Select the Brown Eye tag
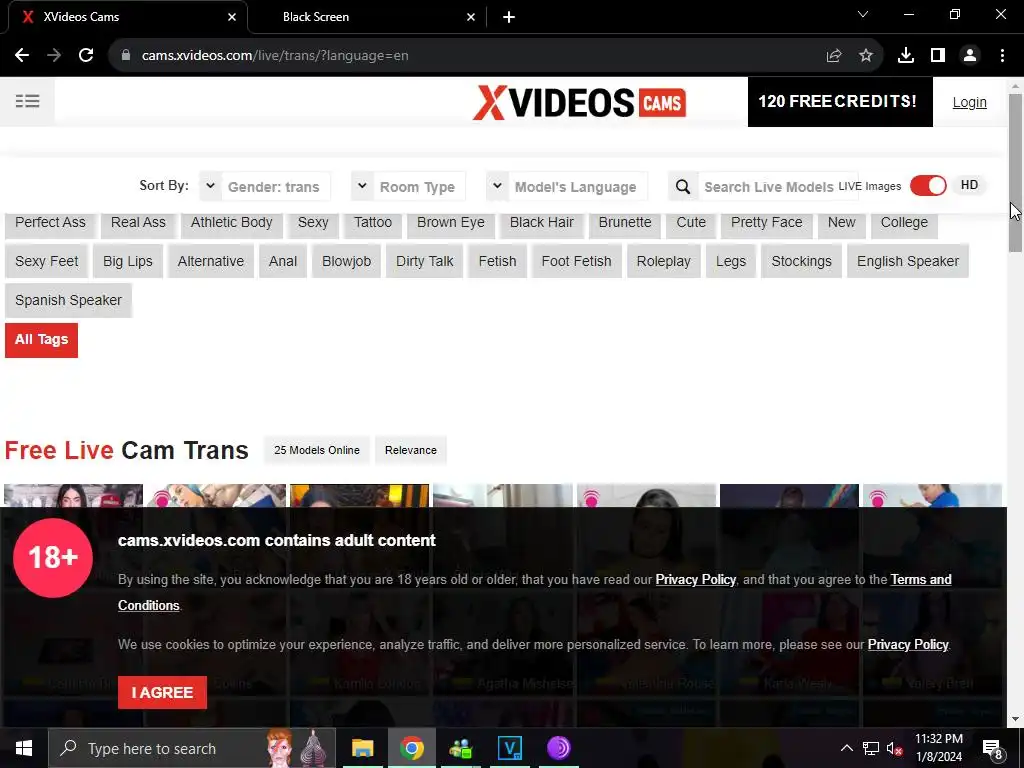The height and width of the screenshot is (768, 1024). click(x=451, y=223)
